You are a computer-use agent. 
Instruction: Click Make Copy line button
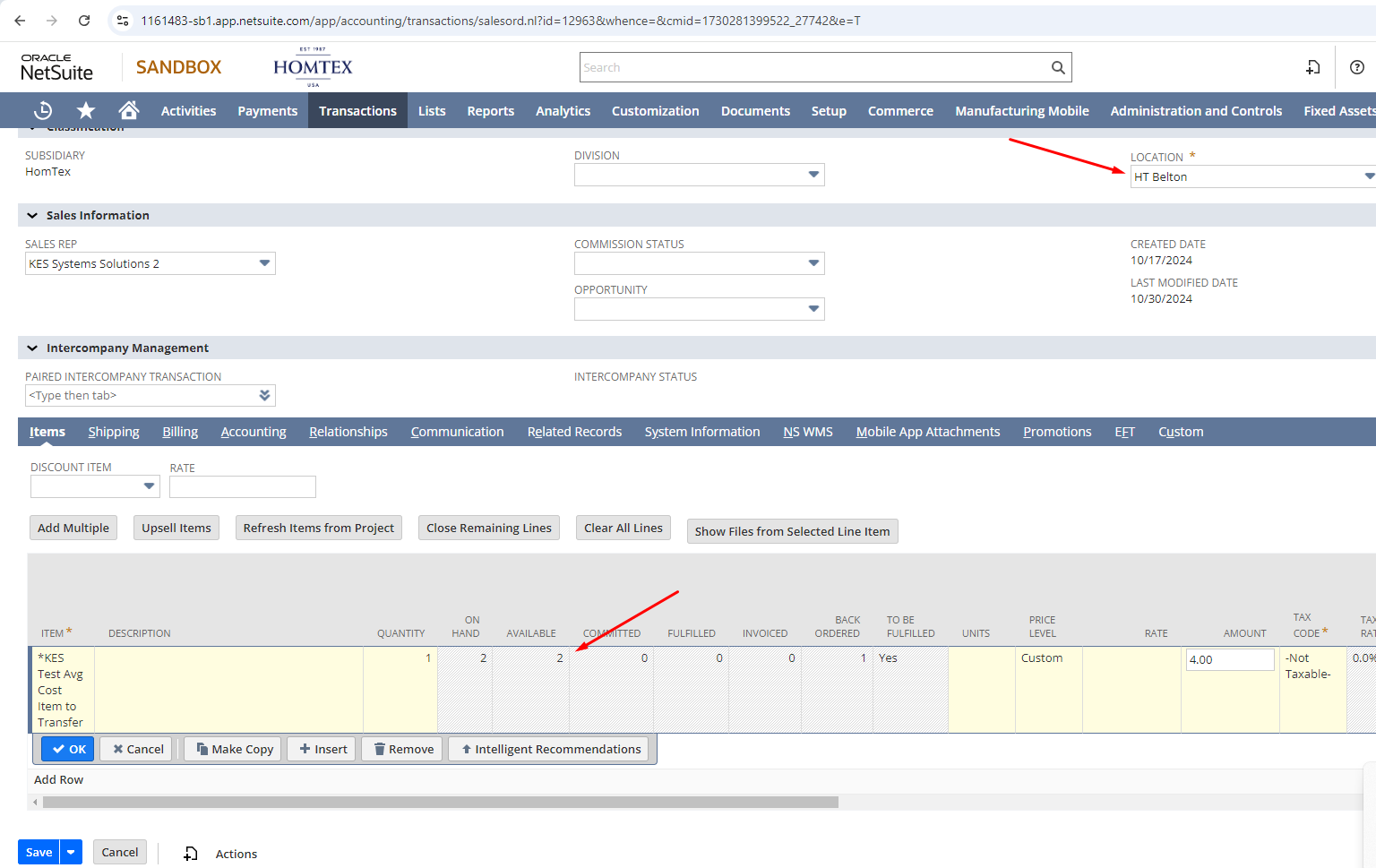[x=235, y=749]
